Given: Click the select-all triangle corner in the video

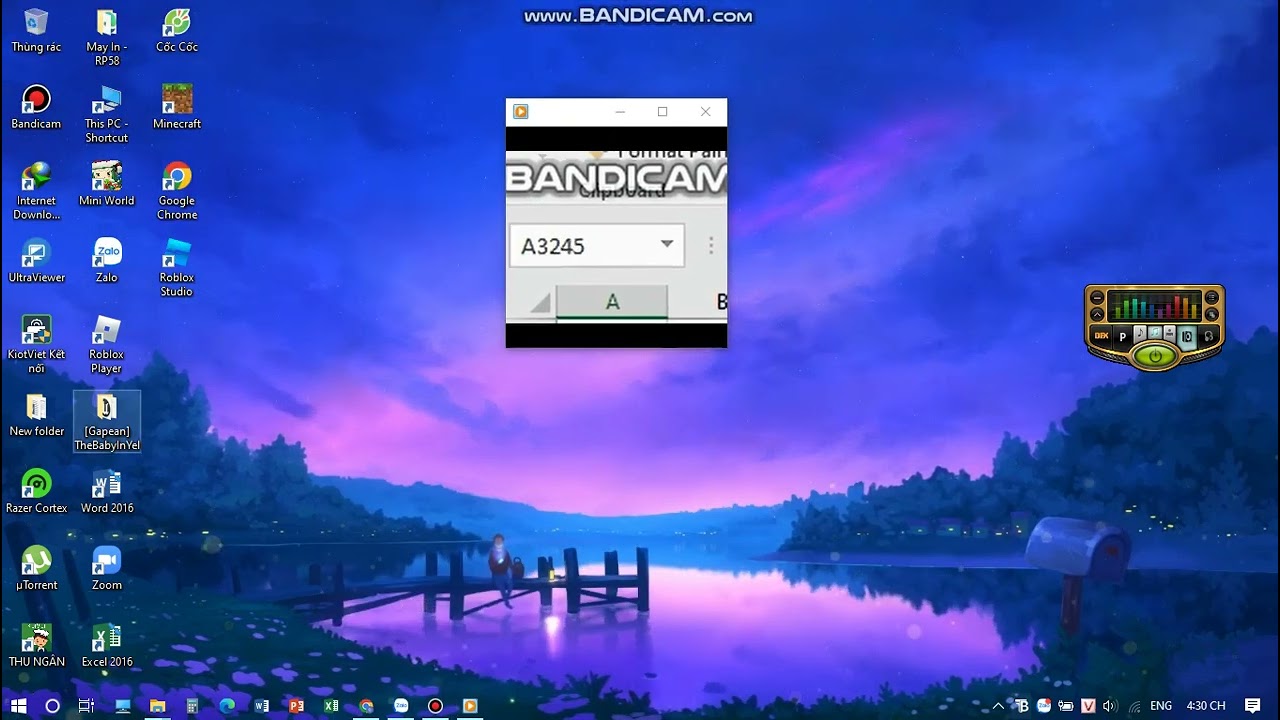Looking at the screenshot, I should (540, 303).
